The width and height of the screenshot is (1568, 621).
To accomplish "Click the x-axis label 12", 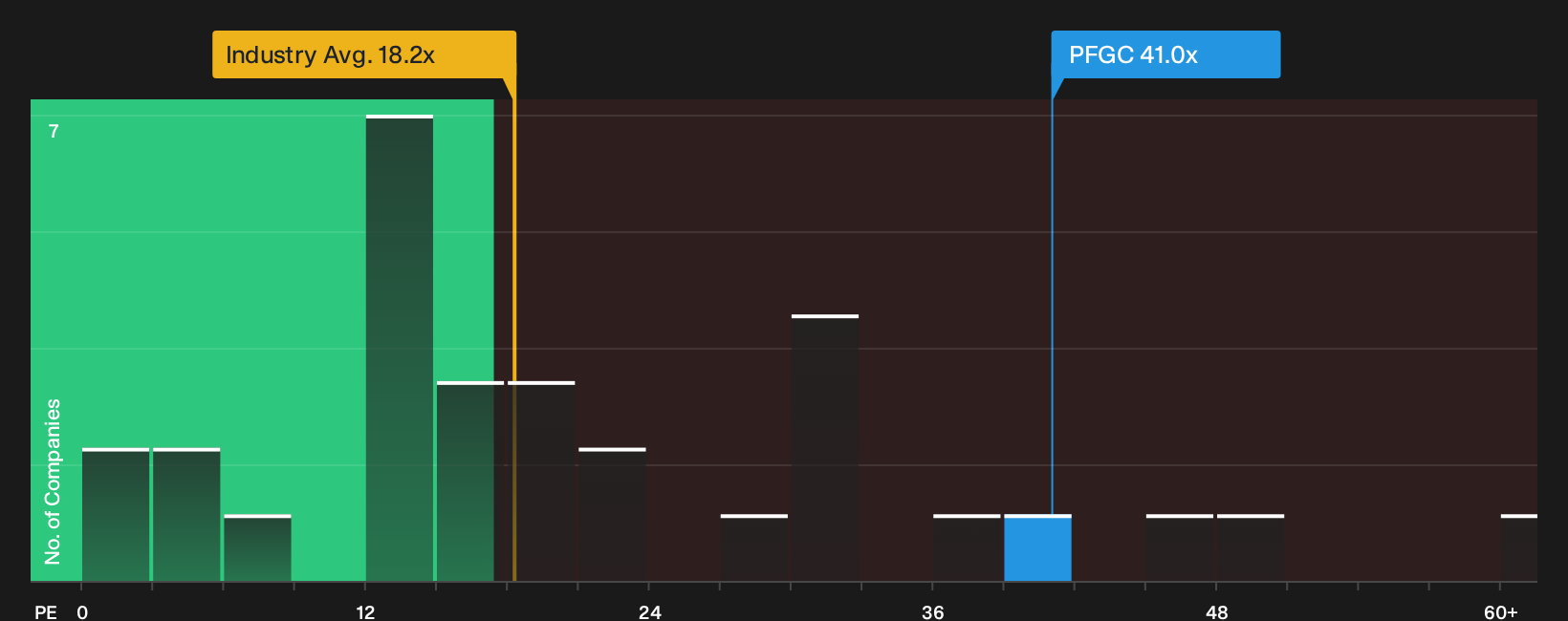I will tap(366, 612).
